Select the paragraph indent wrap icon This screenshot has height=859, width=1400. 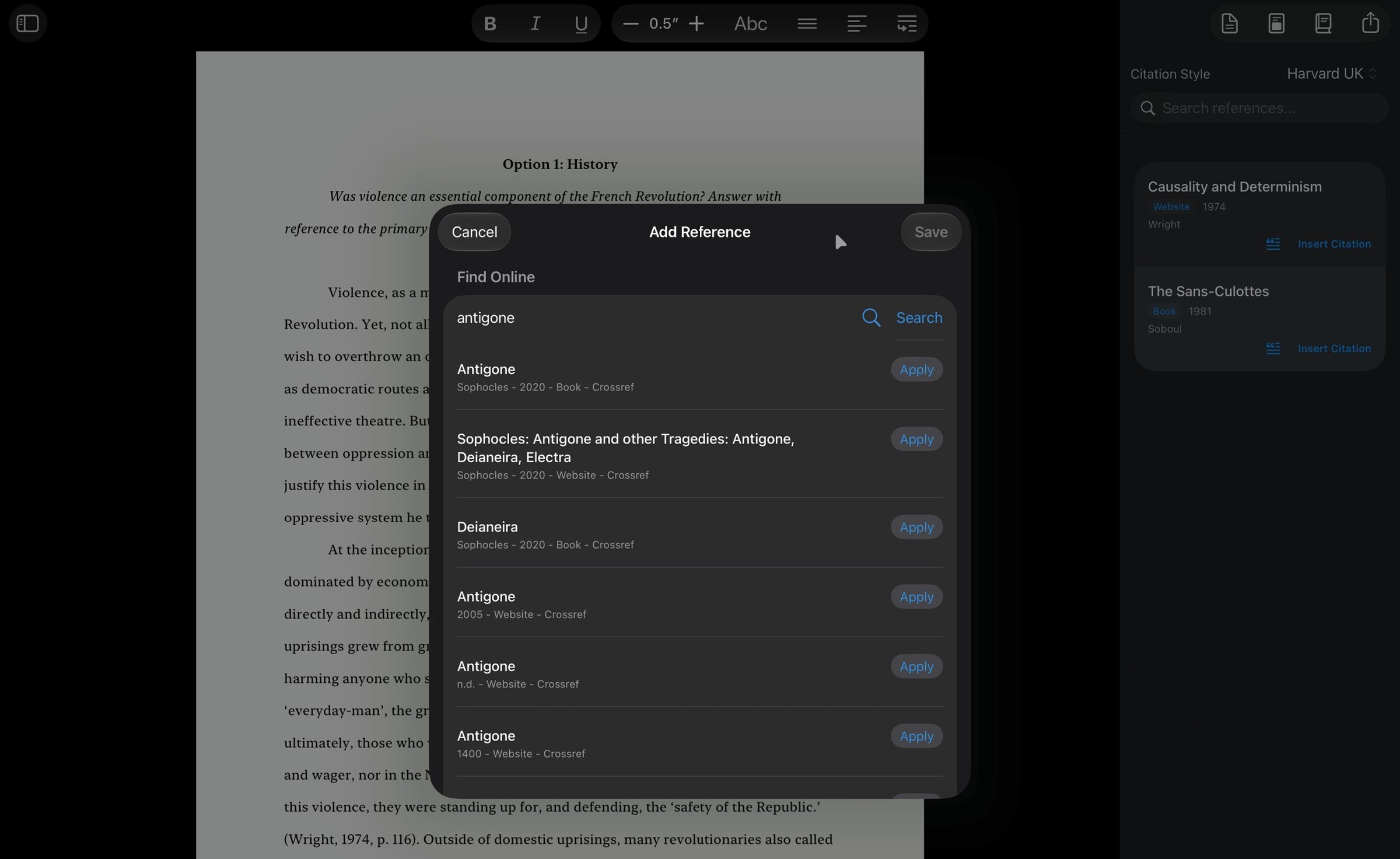[x=907, y=23]
